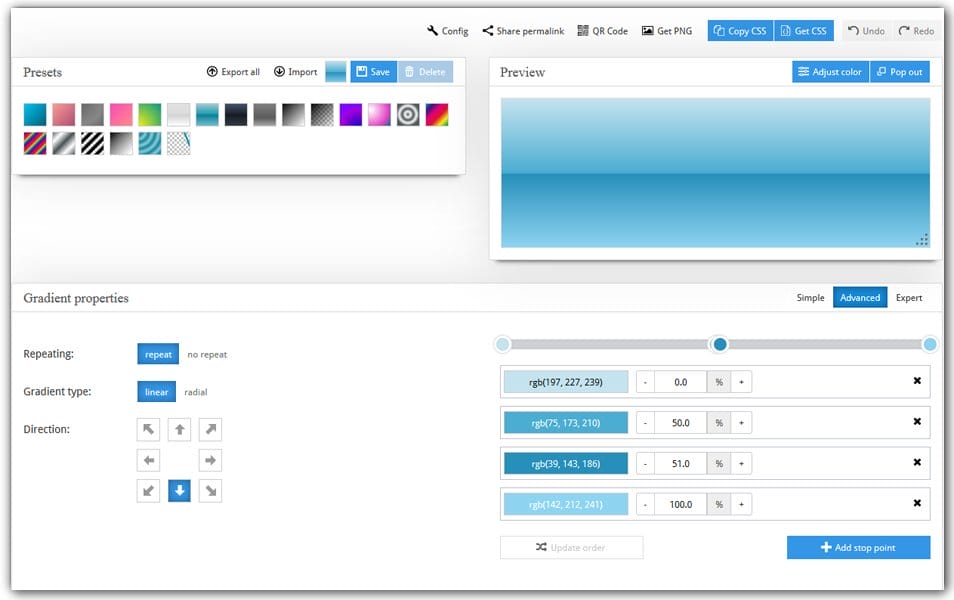Keep repeating enabled by clicking repeat
The image size is (954, 600).
point(157,354)
